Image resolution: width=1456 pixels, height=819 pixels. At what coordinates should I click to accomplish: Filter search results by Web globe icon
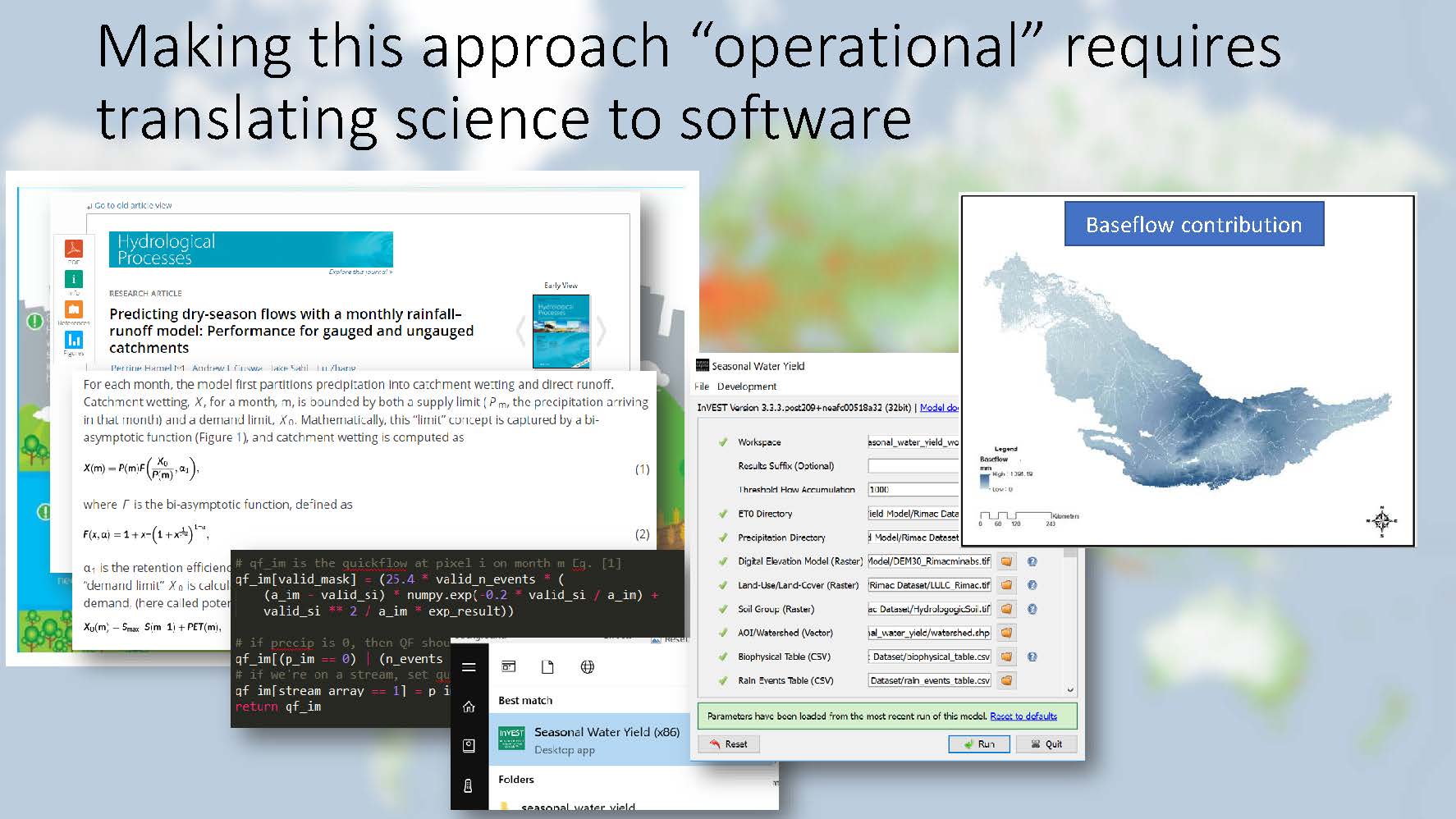click(x=588, y=666)
